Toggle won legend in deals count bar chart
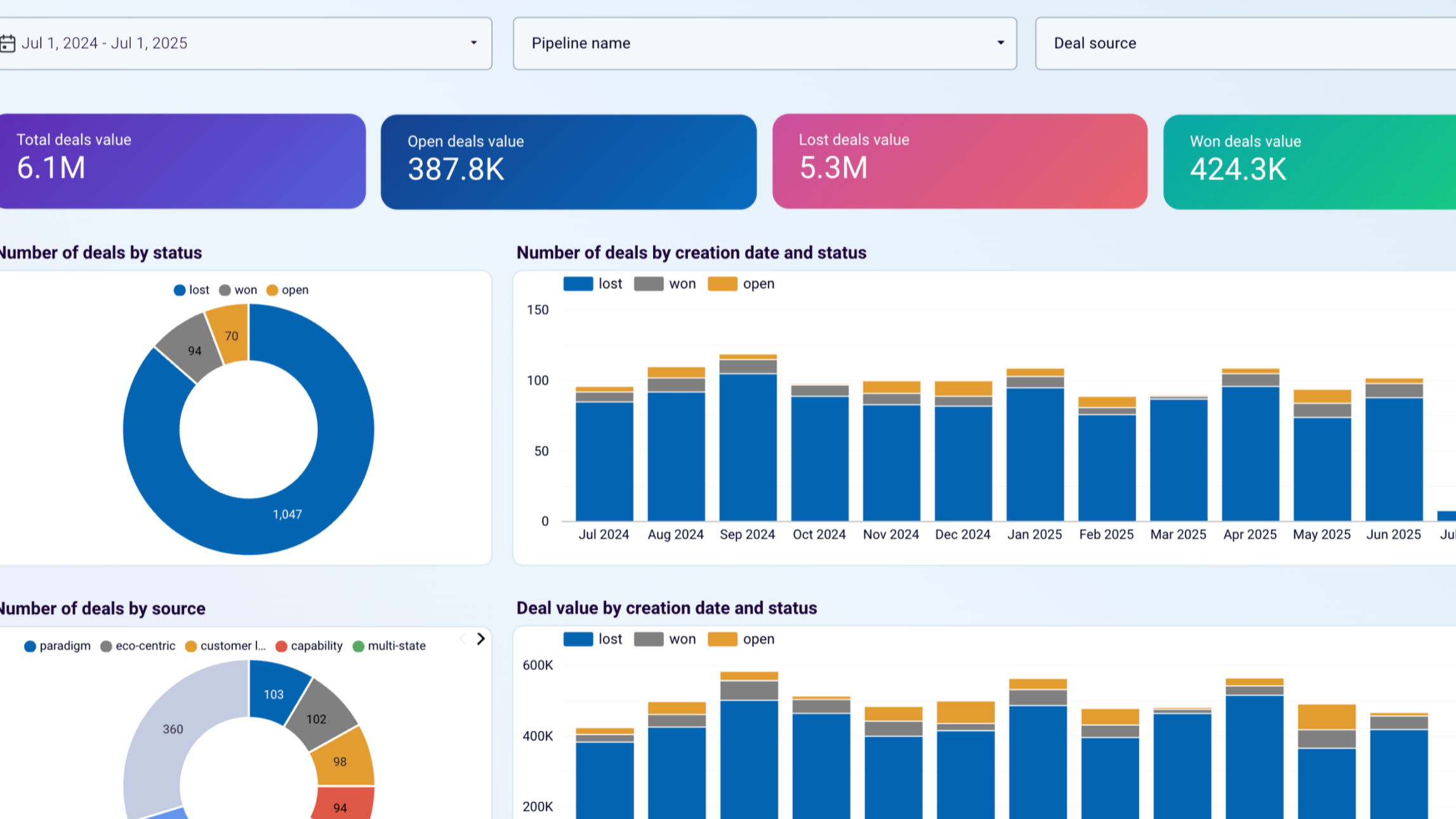The height and width of the screenshot is (819, 1456). coord(665,284)
